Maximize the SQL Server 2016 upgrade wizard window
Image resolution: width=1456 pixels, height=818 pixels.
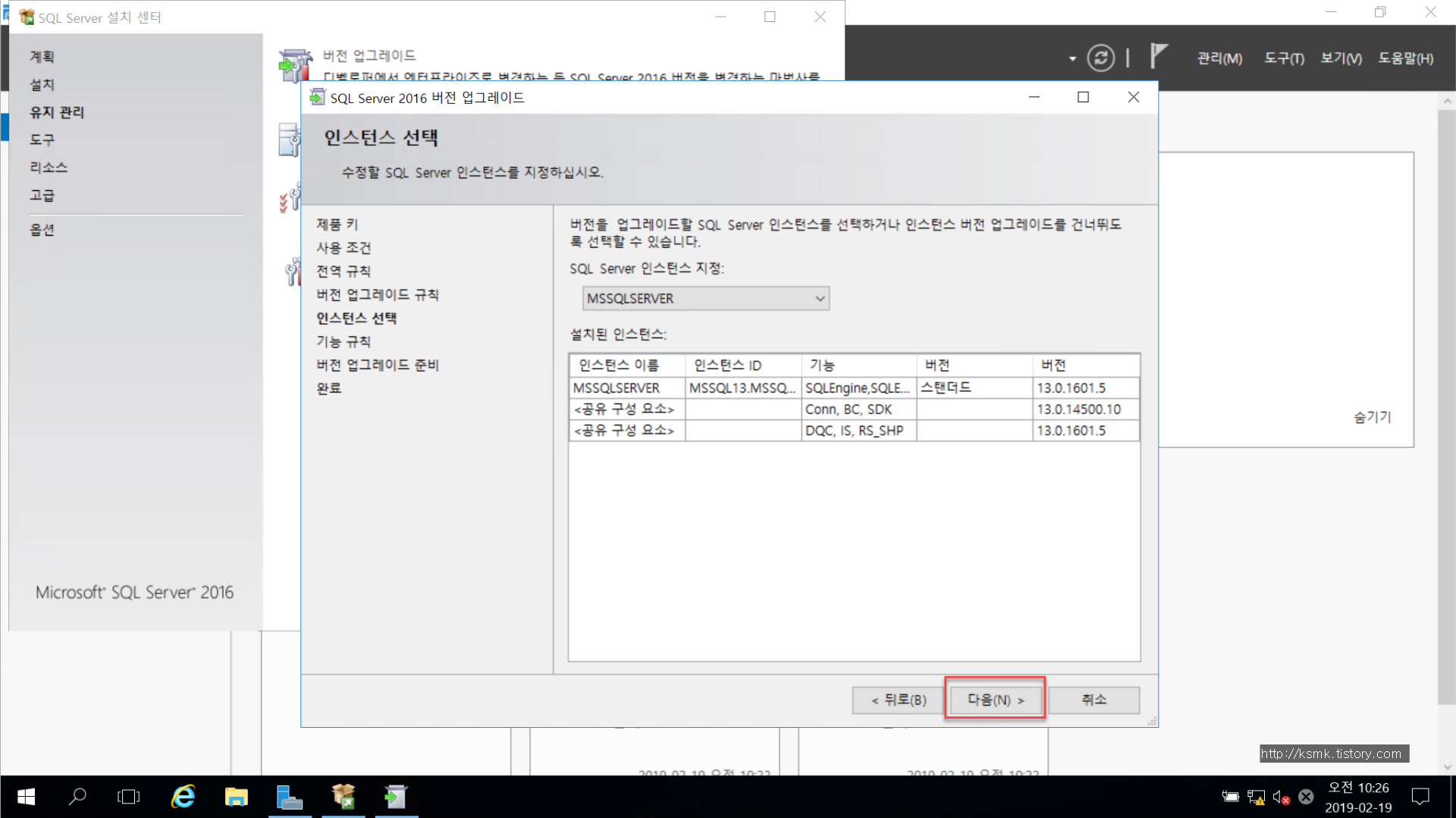pos(1083,97)
